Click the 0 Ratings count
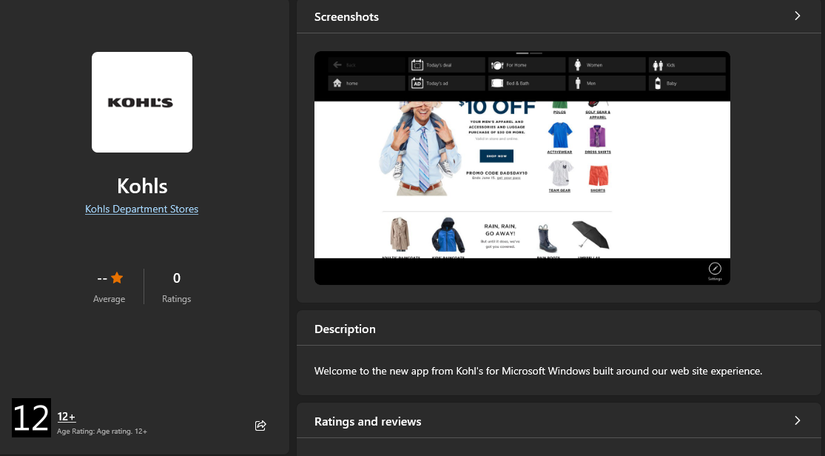Screen dimensions: 825x456 [177, 278]
